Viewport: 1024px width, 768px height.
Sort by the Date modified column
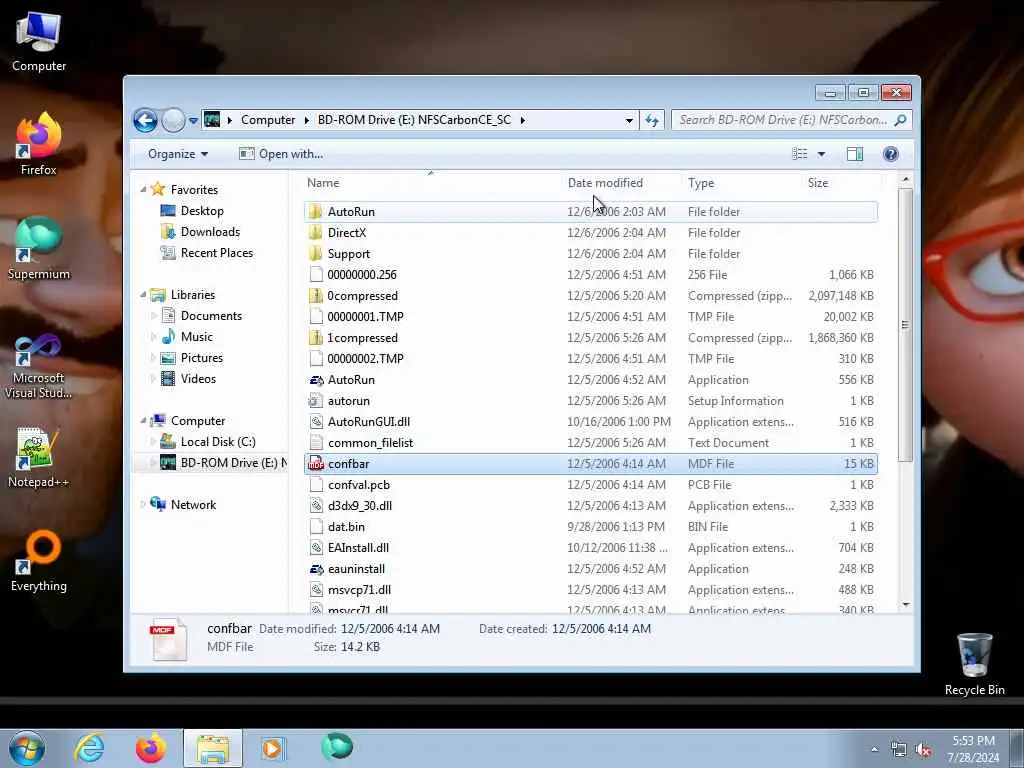click(620, 183)
